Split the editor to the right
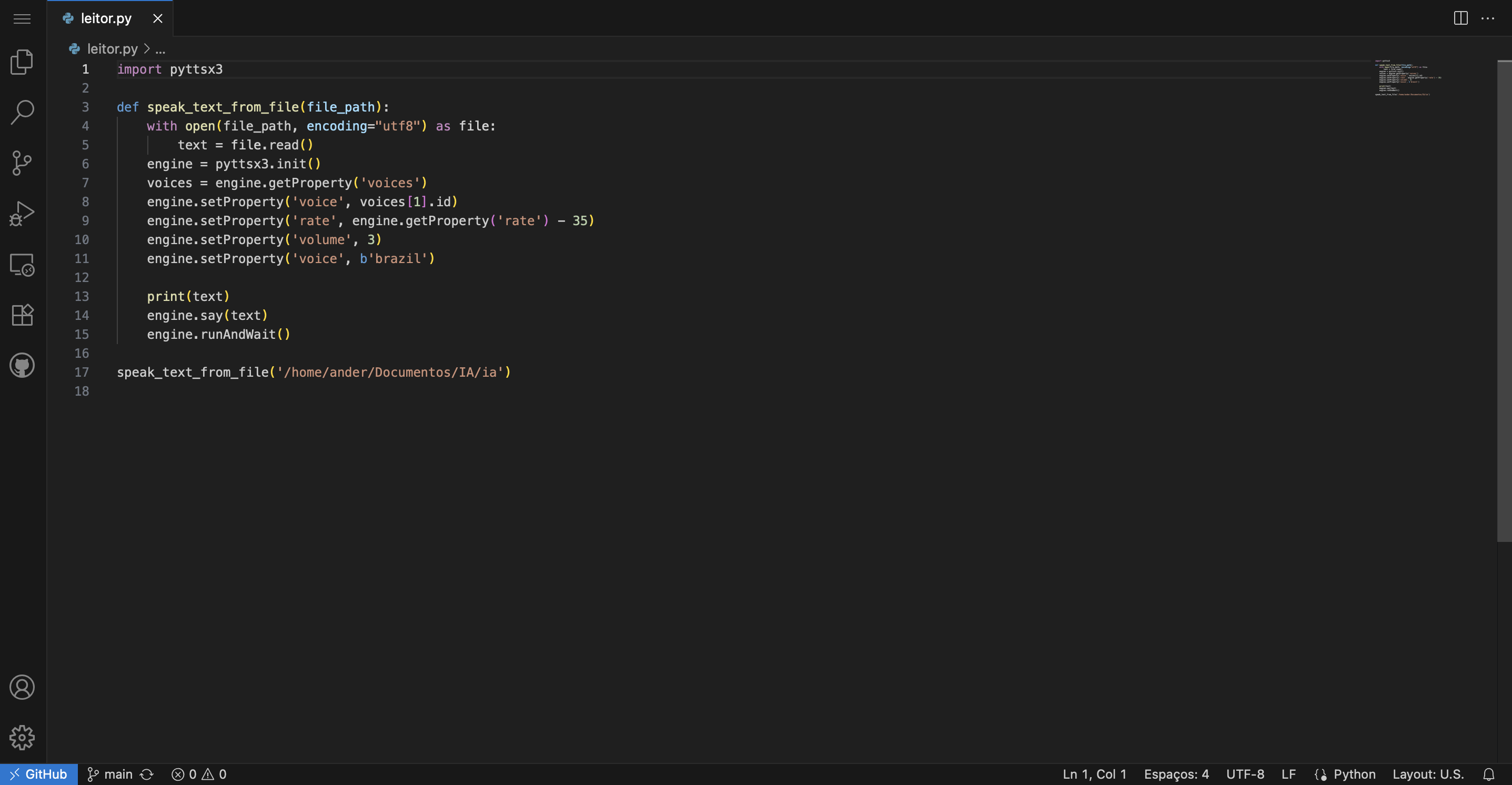This screenshot has height=785, width=1512. 1461,18
